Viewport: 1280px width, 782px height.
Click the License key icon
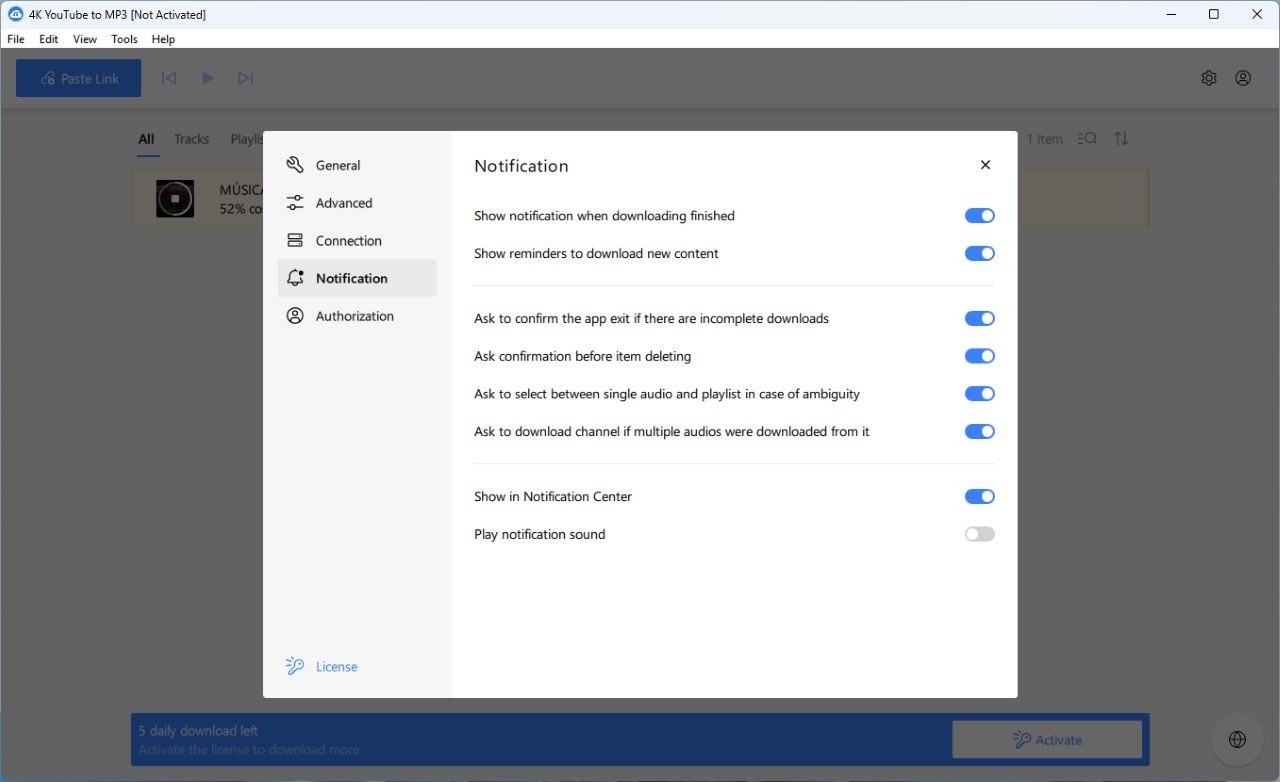(x=295, y=666)
